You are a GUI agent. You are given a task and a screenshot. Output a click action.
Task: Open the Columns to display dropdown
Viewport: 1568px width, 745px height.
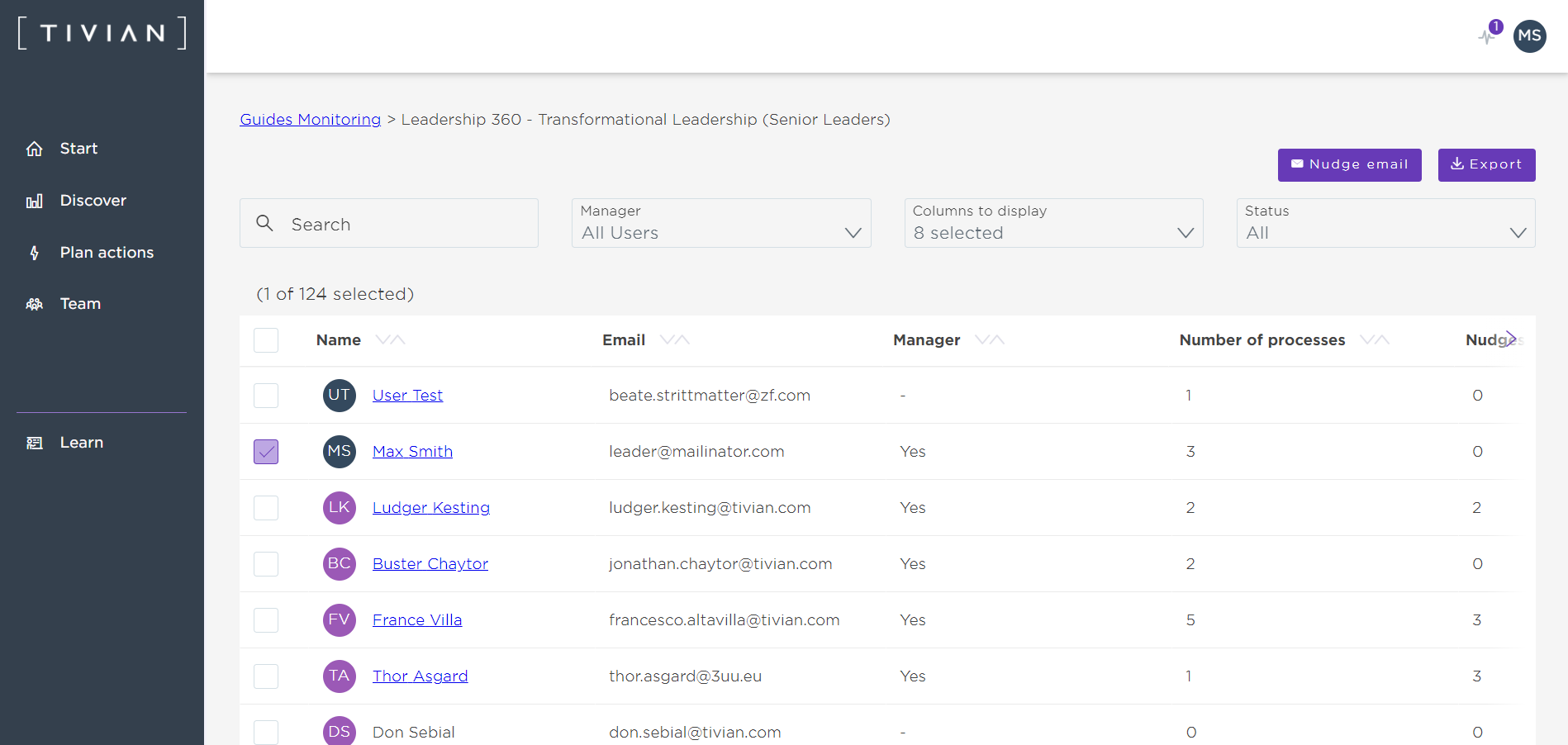click(x=1053, y=223)
